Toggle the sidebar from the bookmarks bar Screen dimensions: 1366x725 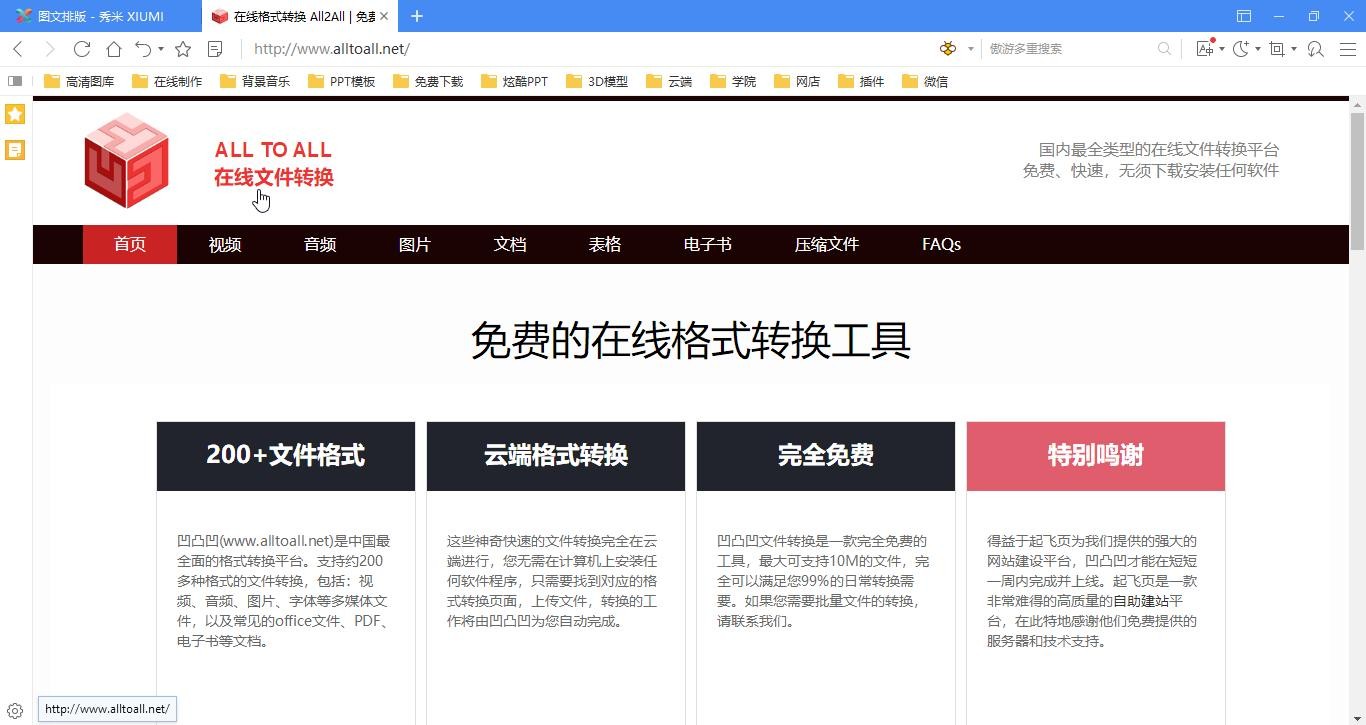point(15,81)
